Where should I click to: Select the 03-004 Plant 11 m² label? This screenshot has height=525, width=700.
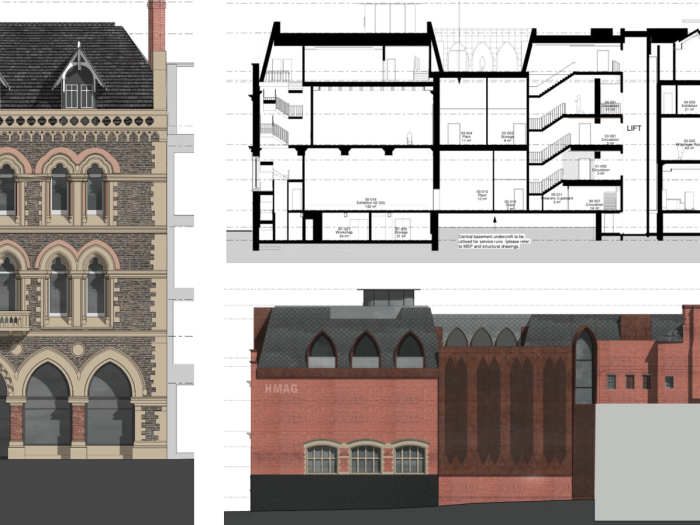(466, 137)
